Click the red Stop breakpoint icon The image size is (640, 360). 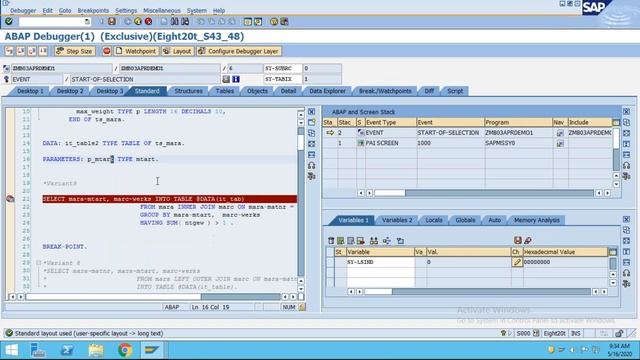[x=107, y=51]
